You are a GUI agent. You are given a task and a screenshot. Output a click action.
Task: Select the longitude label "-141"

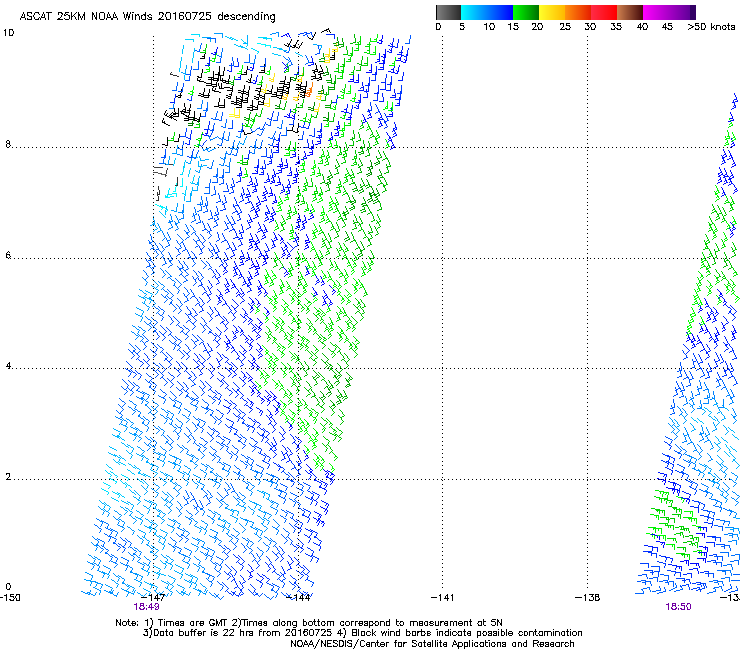(443, 598)
